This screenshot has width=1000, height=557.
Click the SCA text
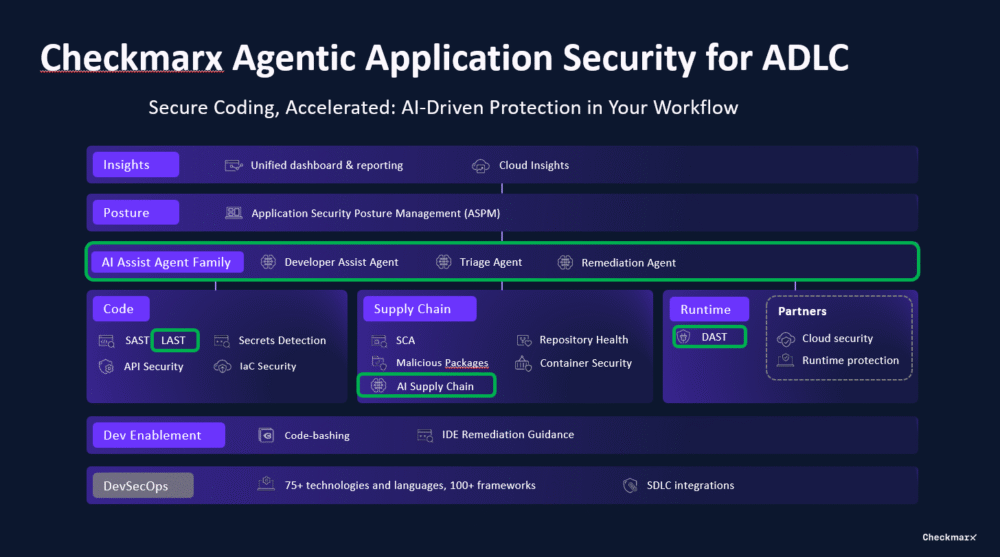406,341
